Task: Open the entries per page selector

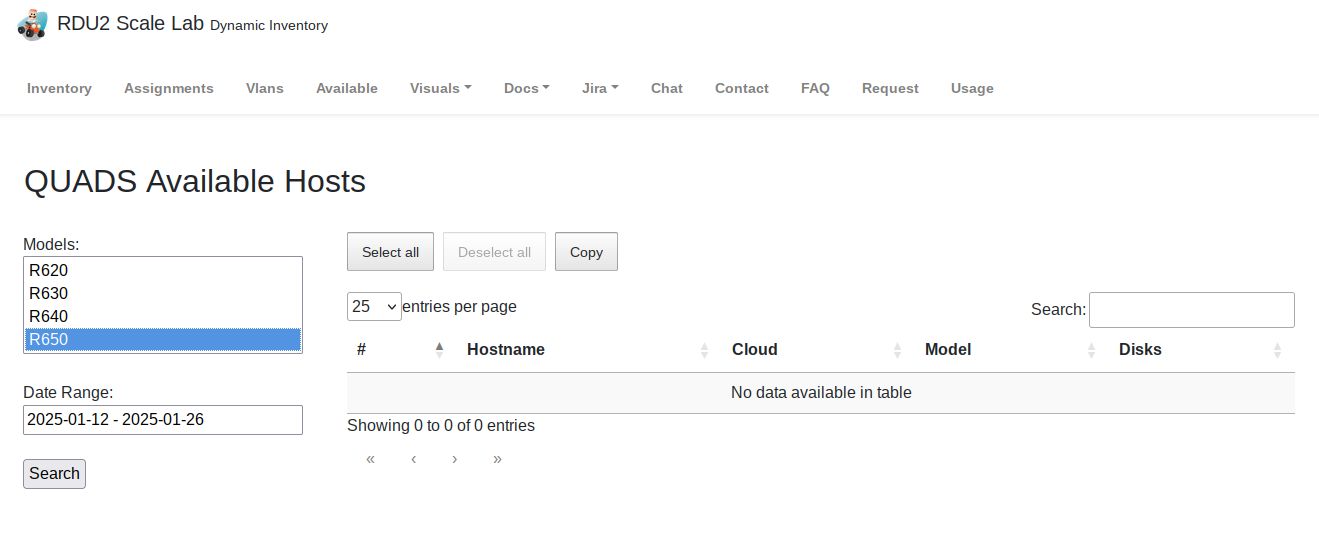Action: pyautogui.click(x=374, y=307)
